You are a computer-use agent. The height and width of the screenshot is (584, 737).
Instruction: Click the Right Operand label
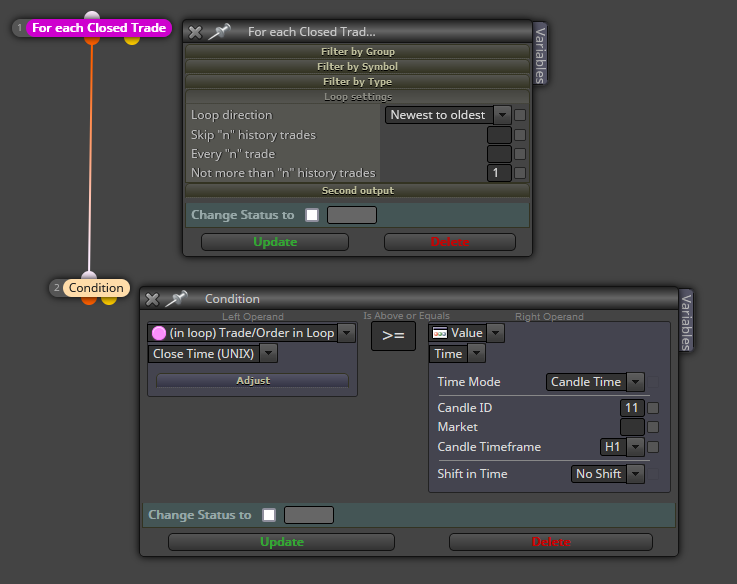tap(549, 316)
